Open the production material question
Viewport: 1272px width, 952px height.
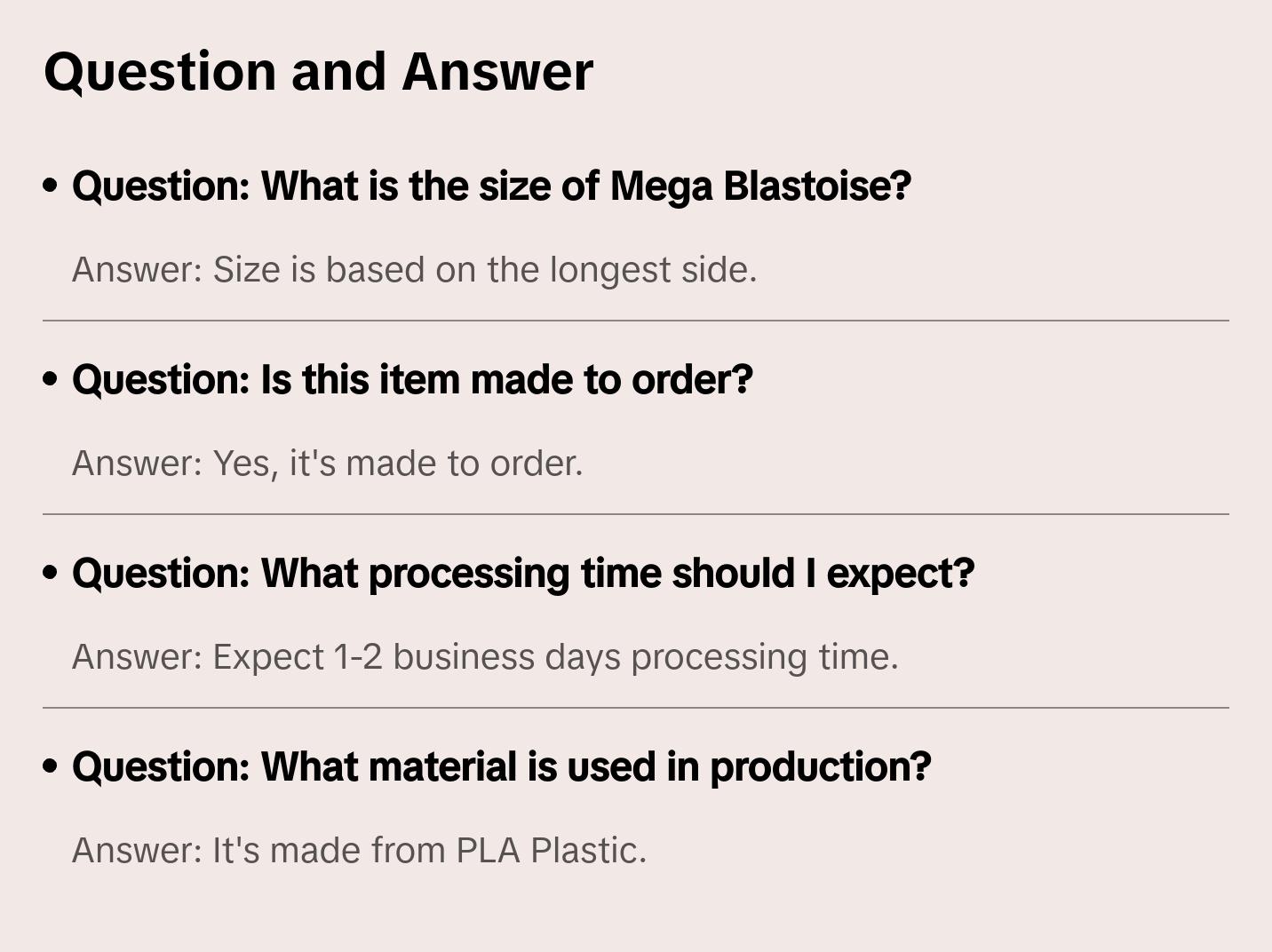[x=501, y=767]
